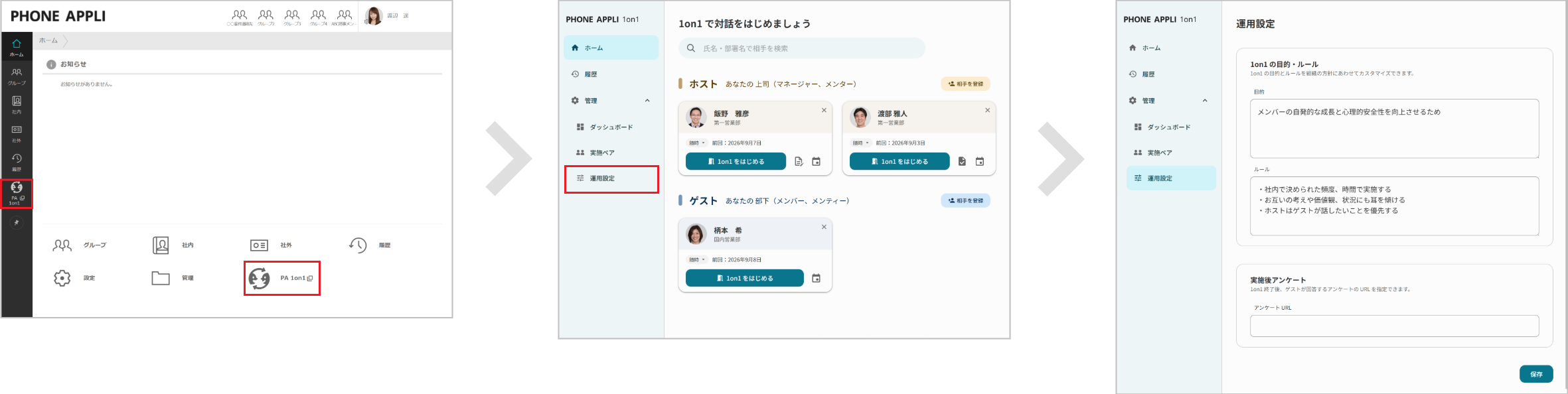1568x394 pixels.
Task: Remove 飯野 雅彦 card with X
Action: point(824,110)
